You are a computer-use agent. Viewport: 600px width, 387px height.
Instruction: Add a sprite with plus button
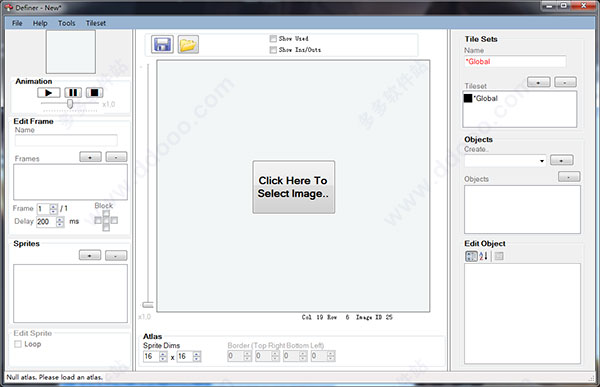click(x=90, y=255)
